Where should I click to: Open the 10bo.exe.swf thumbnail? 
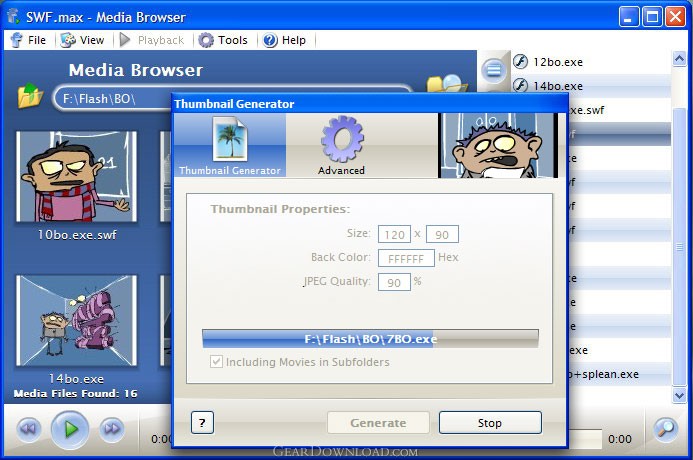click(76, 176)
